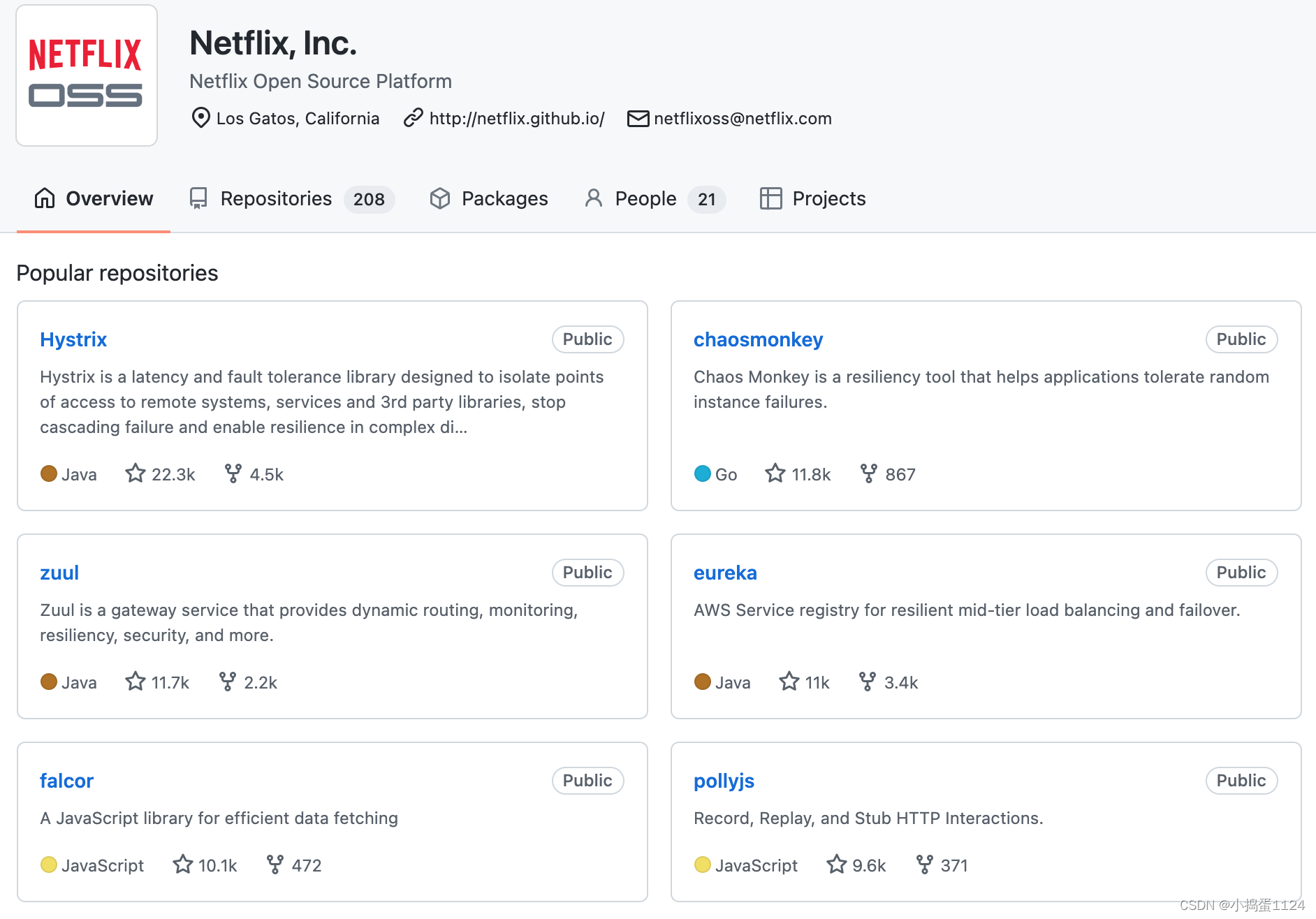The image size is (1316, 919).
Task: Open the pollyjs repository link
Action: 724,781
